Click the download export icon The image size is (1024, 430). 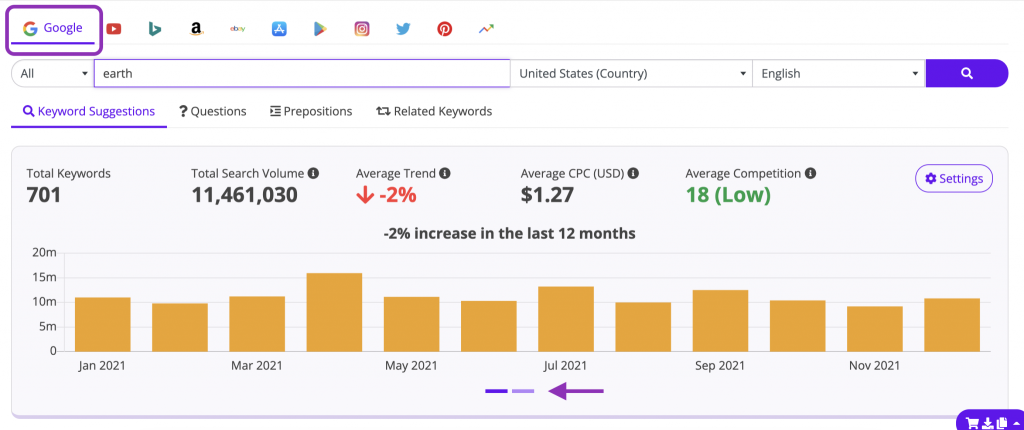(988, 423)
